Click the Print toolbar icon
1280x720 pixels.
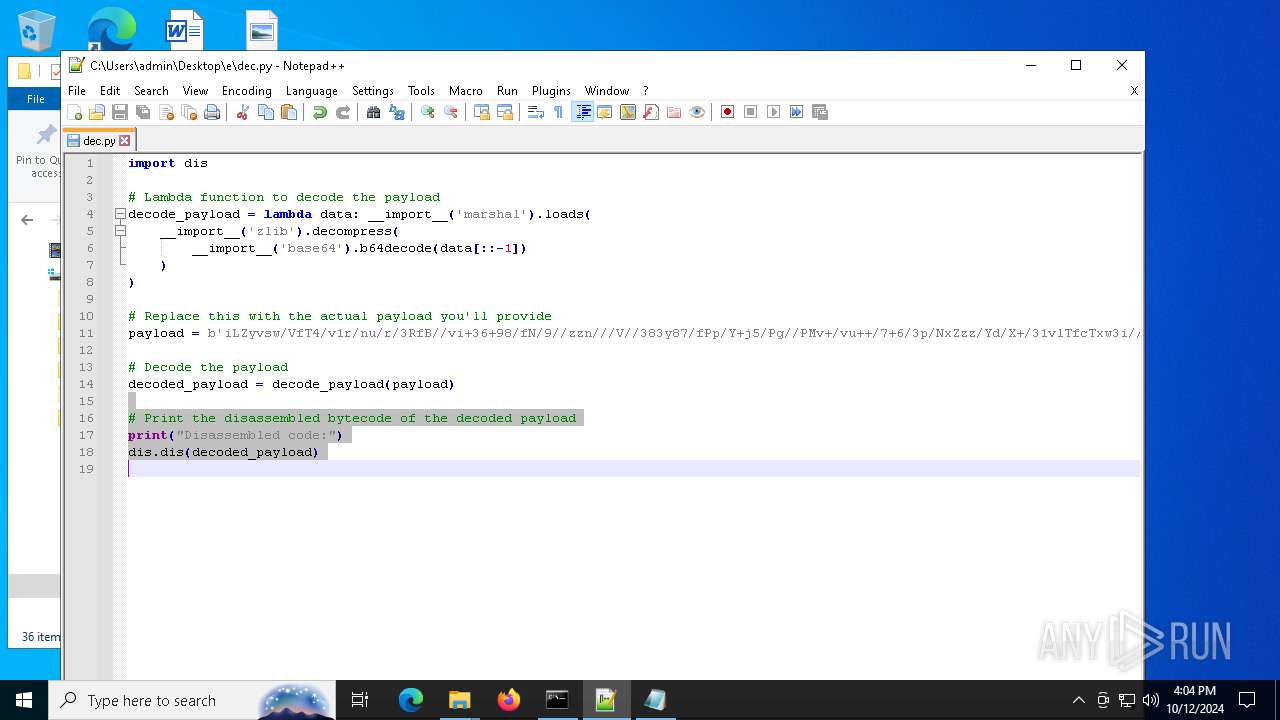212,112
